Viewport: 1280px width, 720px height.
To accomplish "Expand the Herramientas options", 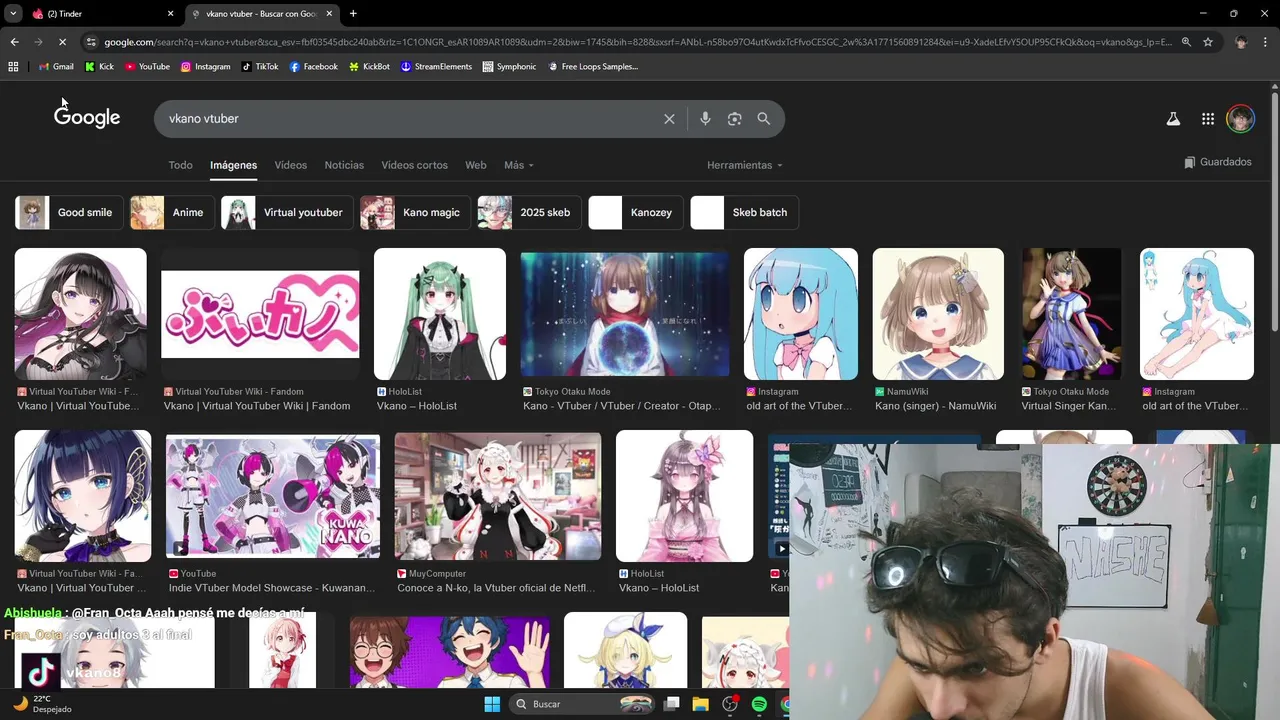I will pyautogui.click(x=745, y=165).
